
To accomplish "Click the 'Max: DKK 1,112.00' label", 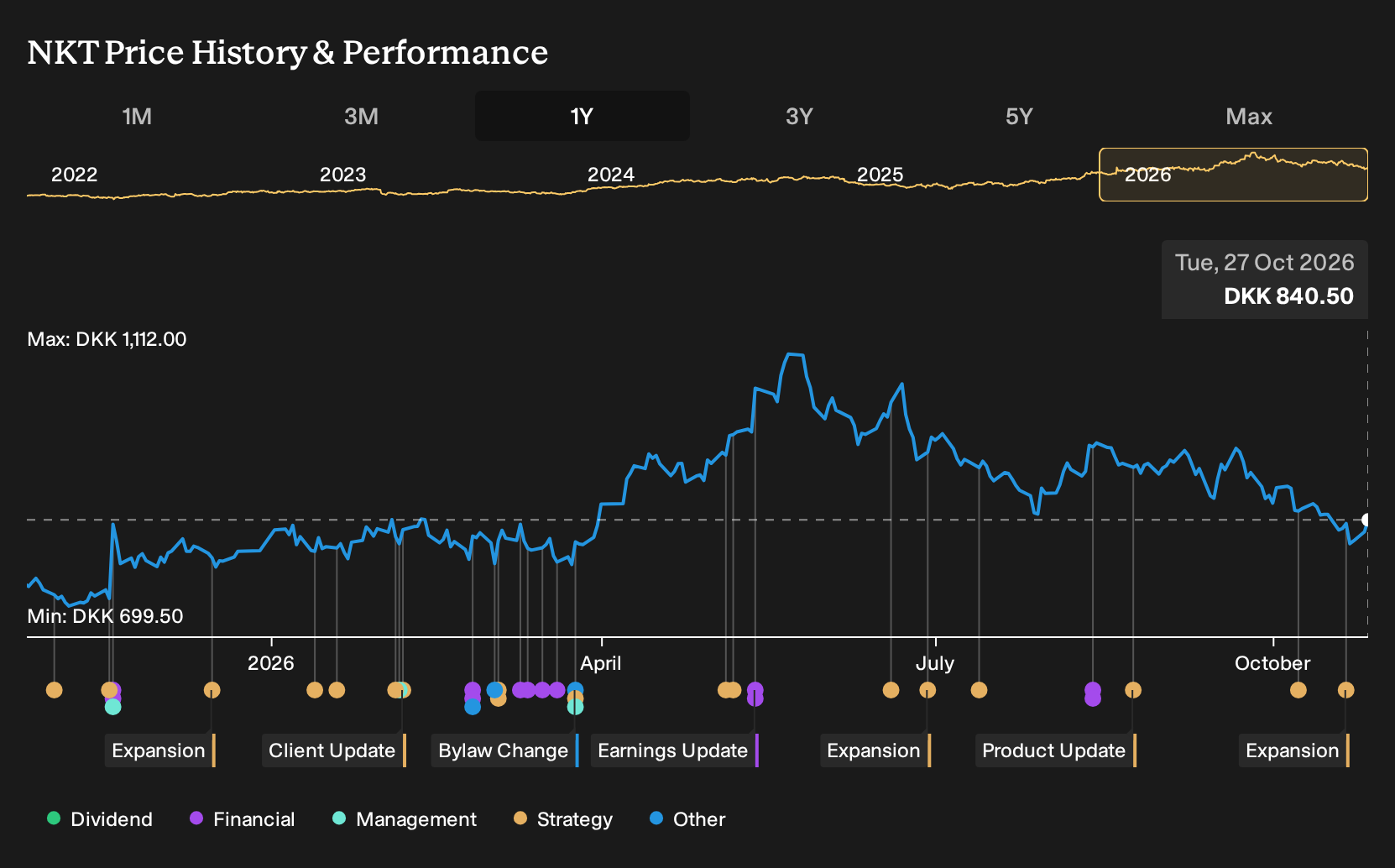I will tap(107, 339).
